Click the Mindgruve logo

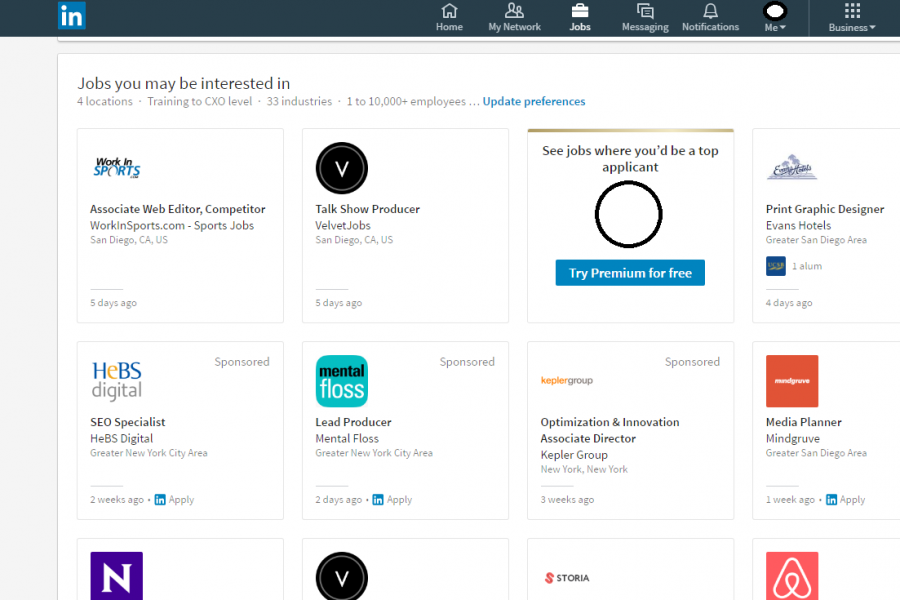[x=792, y=381]
